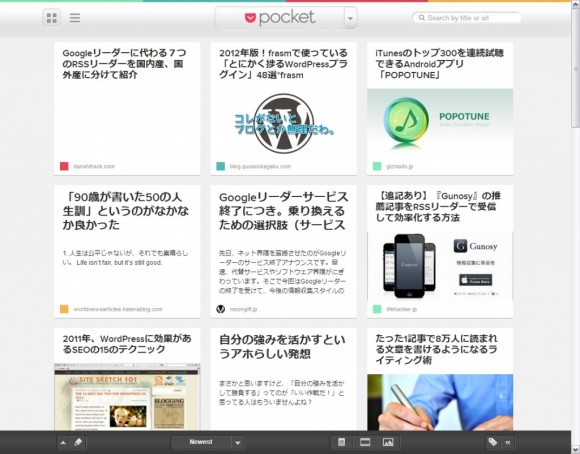
Task: Open the tags icon
Action: 493,442
